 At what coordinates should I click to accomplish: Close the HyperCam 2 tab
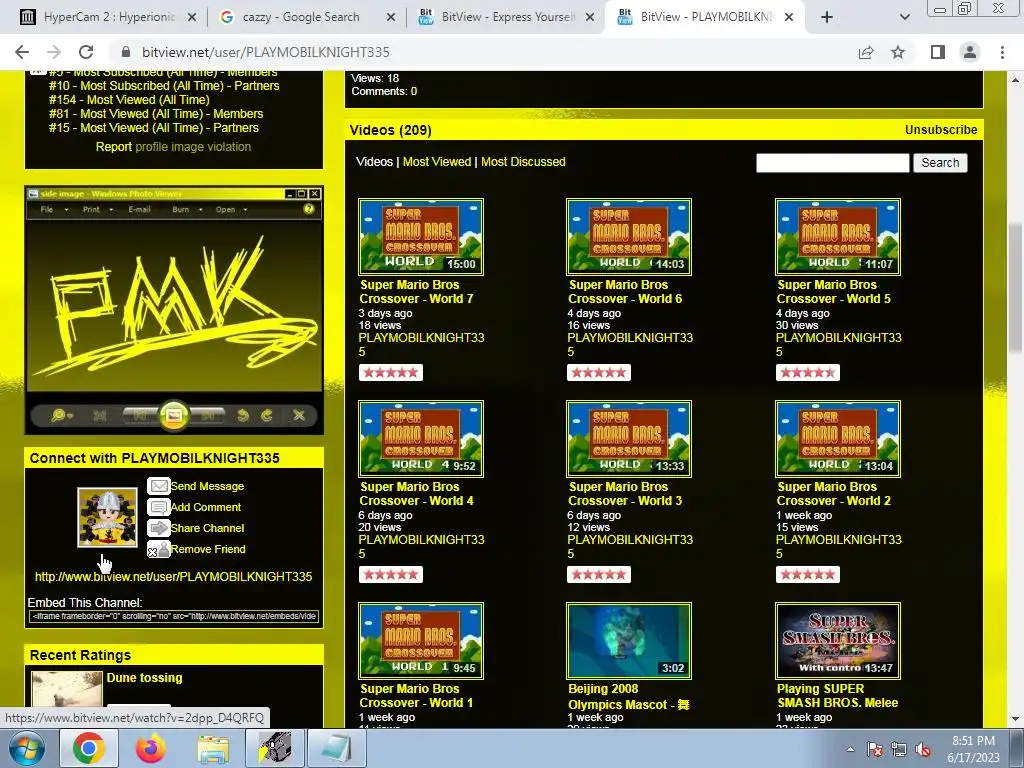pos(191,17)
